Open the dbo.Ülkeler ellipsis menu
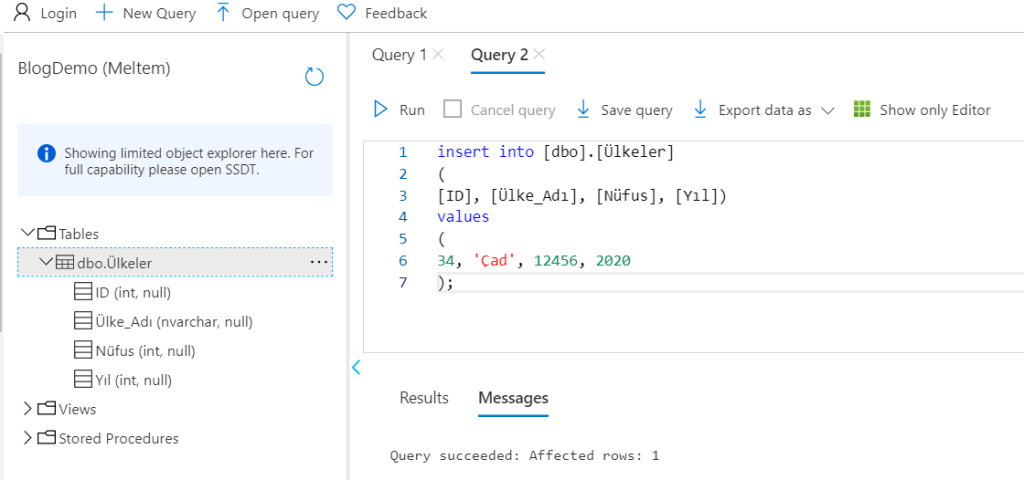This screenshot has height=480, width=1024. 318,262
